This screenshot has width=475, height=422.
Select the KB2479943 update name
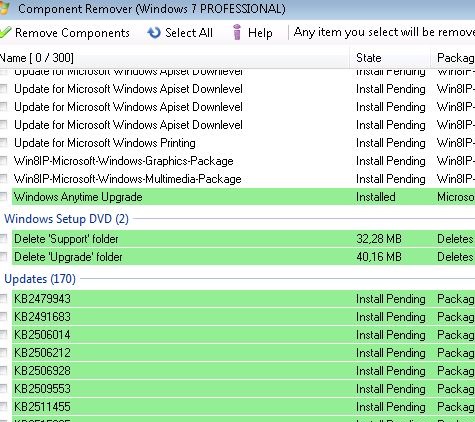[x=42, y=299]
